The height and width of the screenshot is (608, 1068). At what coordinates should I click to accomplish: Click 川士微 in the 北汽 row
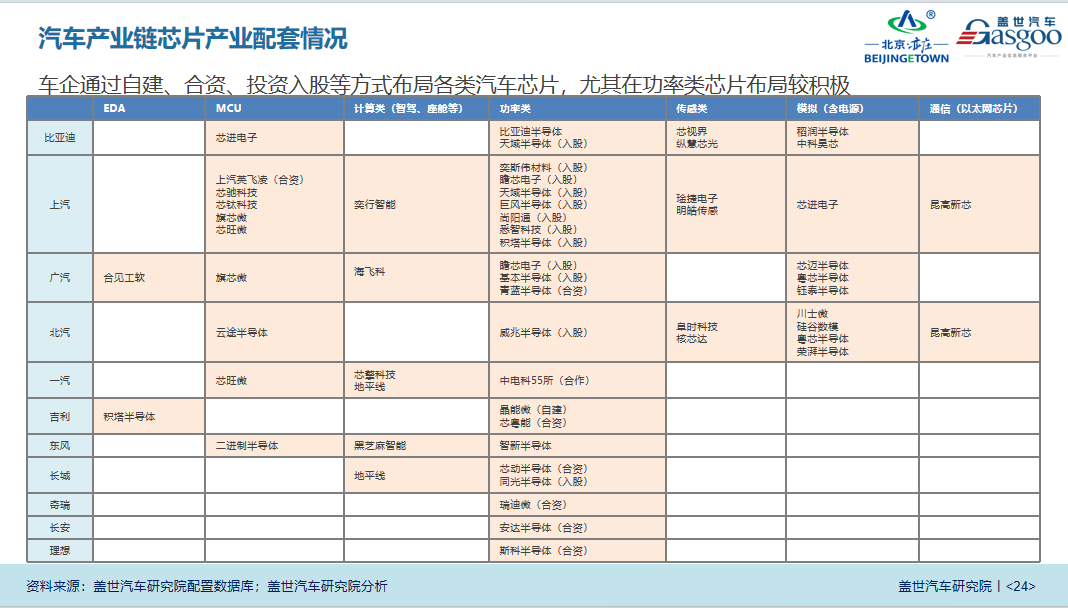click(x=812, y=313)
